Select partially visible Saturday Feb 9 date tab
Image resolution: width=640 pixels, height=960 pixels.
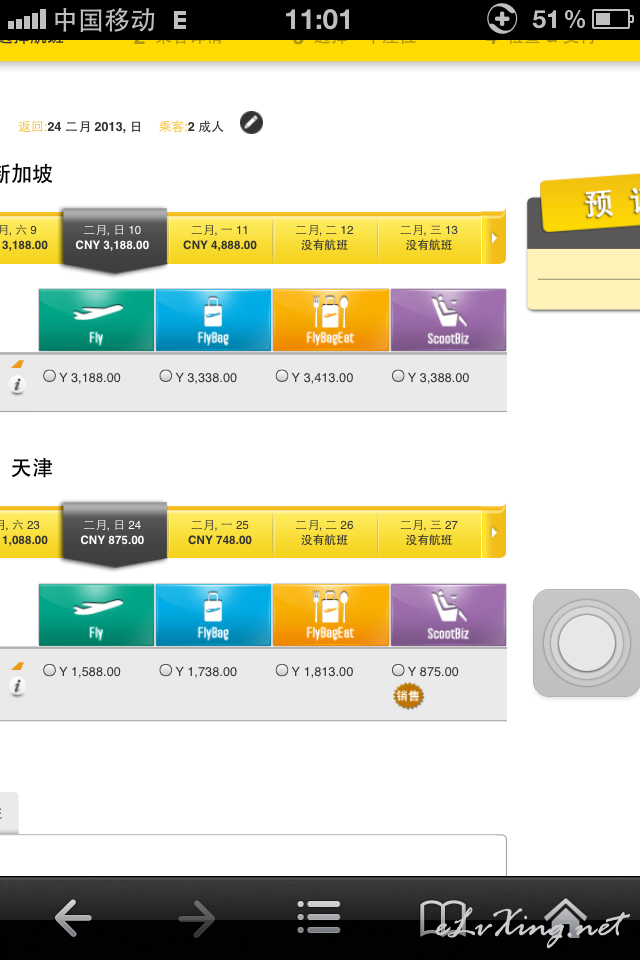point(30,238)
